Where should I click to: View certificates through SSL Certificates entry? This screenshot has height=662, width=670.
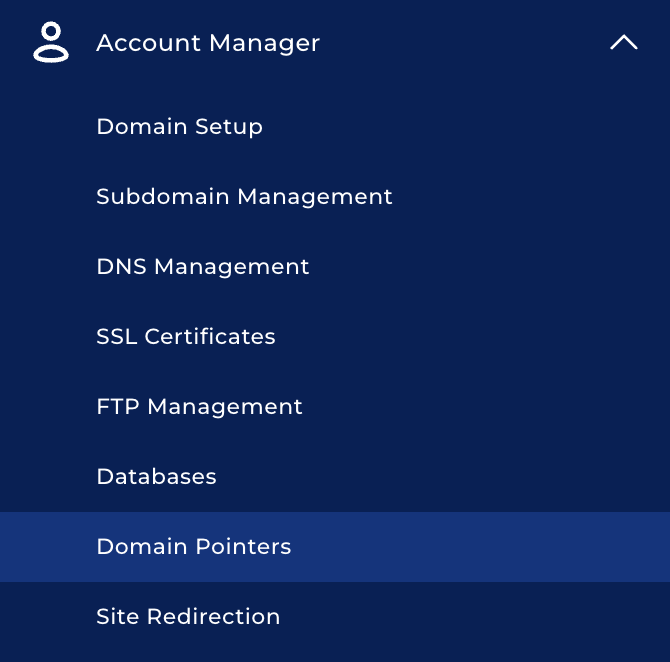click(186, 337)
